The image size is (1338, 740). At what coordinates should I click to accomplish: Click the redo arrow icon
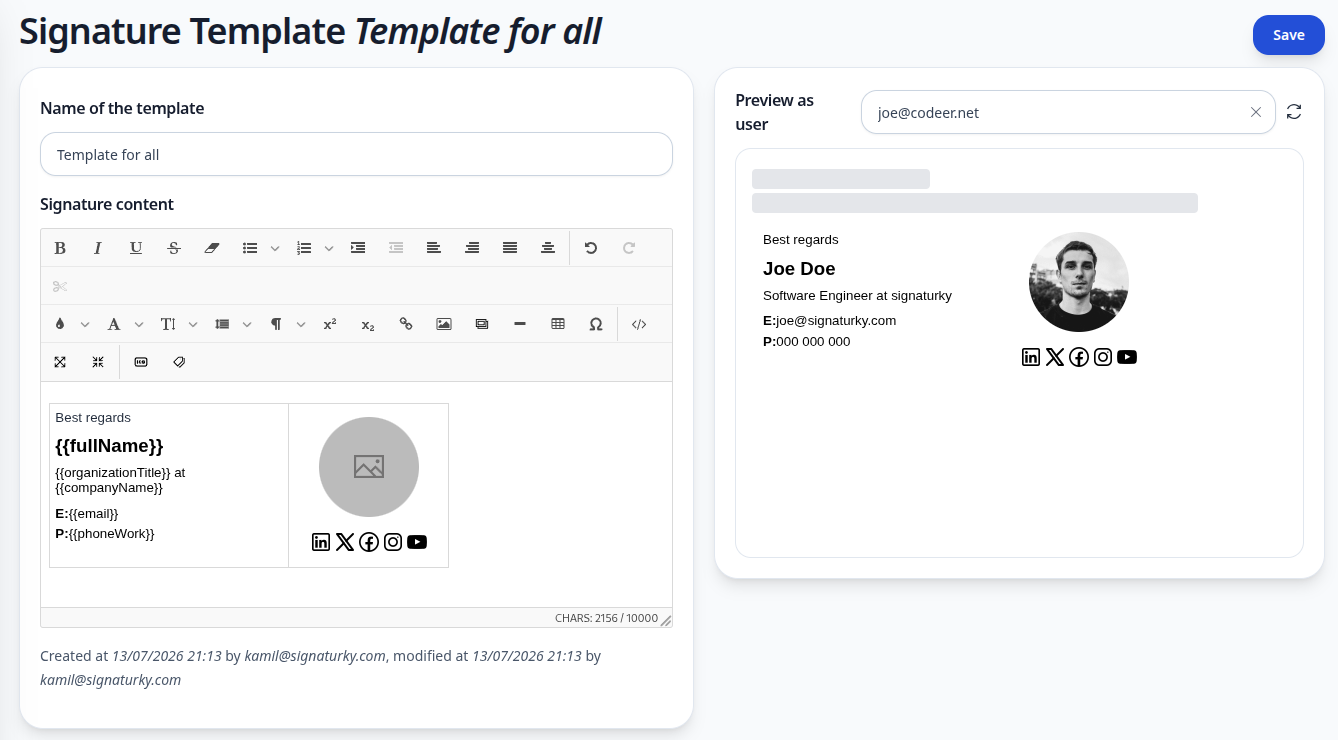click(629, 248)
